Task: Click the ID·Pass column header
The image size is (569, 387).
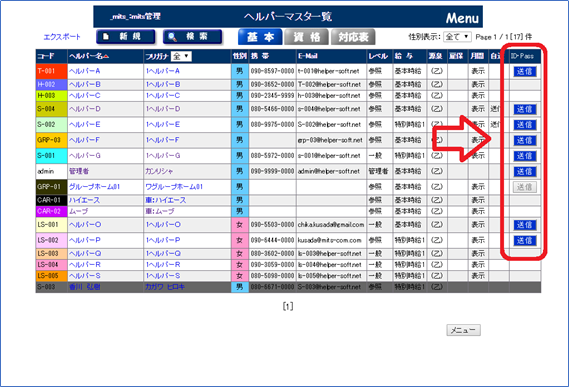Action: pos(522,56)
